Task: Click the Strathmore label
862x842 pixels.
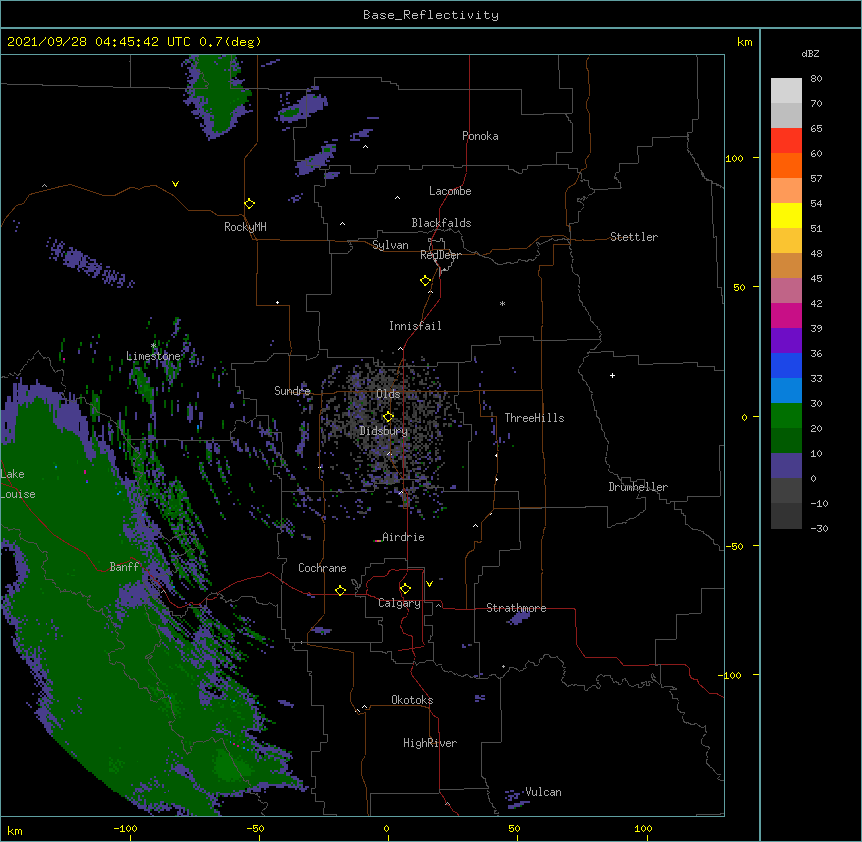Action: coord(516,608)
